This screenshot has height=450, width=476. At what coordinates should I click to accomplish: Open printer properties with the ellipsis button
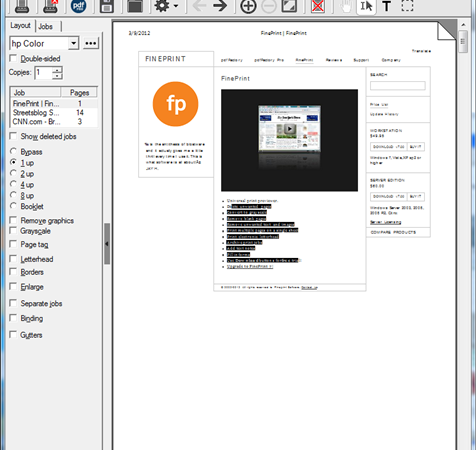click(91, 43)
